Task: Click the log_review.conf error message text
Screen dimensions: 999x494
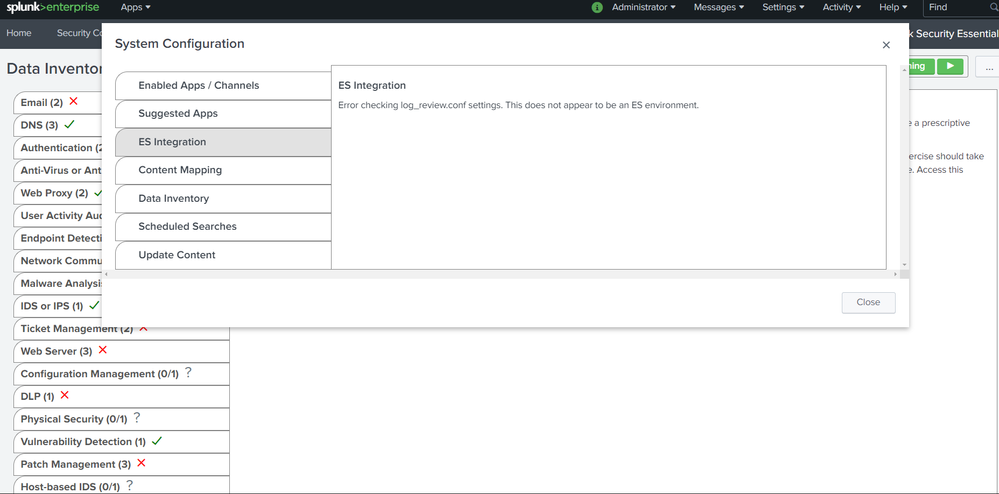Action: (519, 105)
